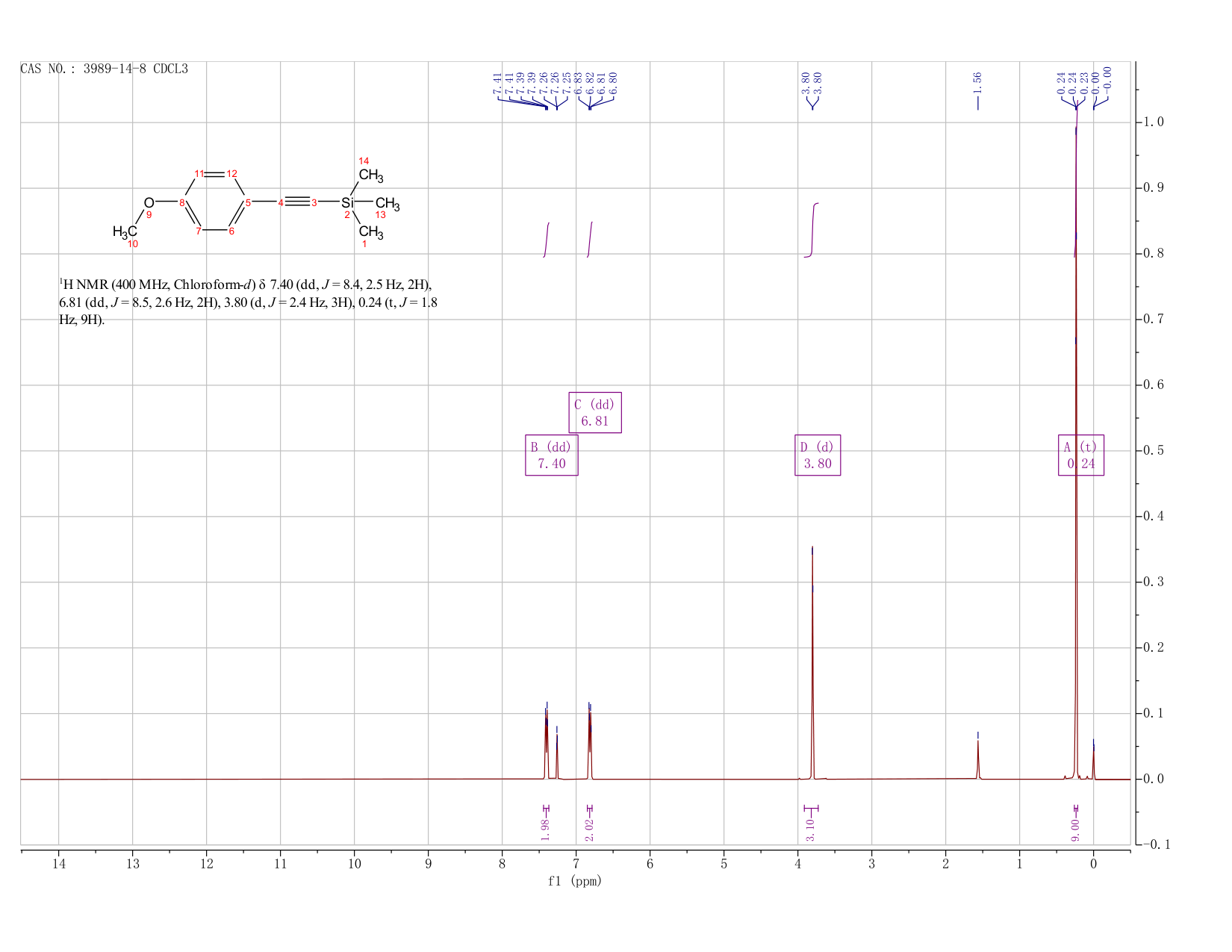Viewport: 1232px width, 952px height.
Task: Click the f1 (ppm) axis label
Action: tap(575, 881)
